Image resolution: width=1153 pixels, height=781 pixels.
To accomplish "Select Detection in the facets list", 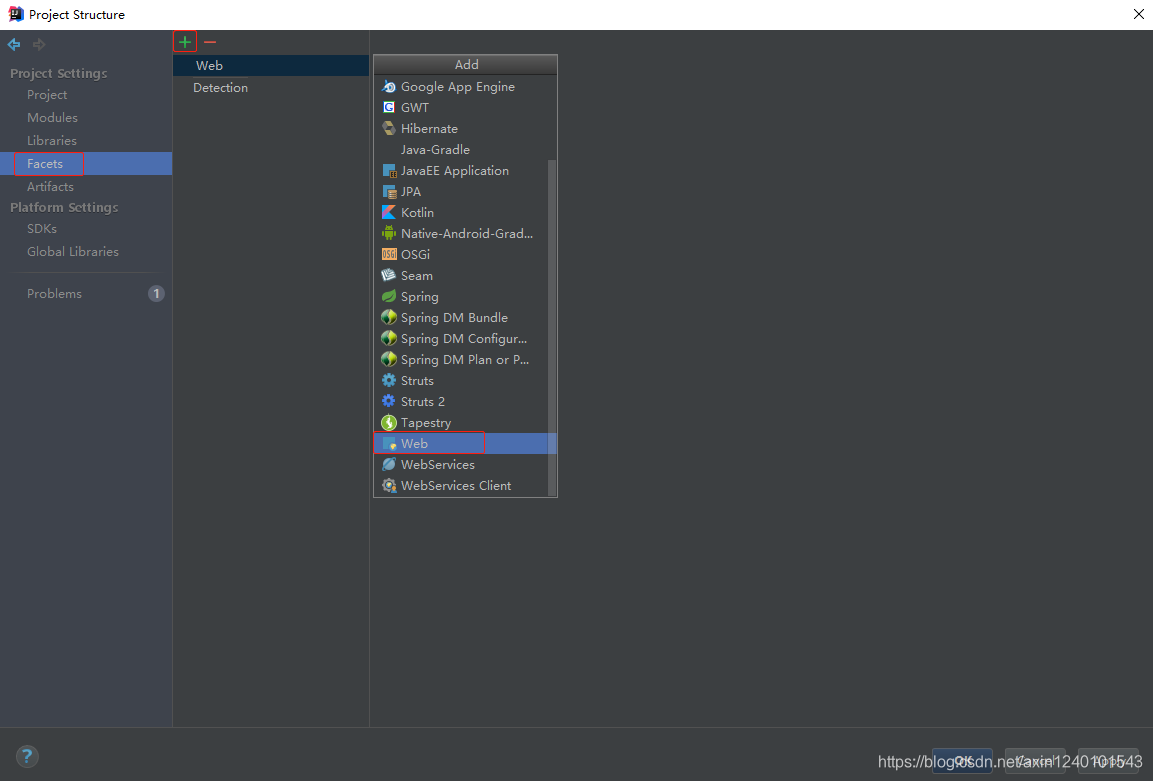I will [271, 88].
